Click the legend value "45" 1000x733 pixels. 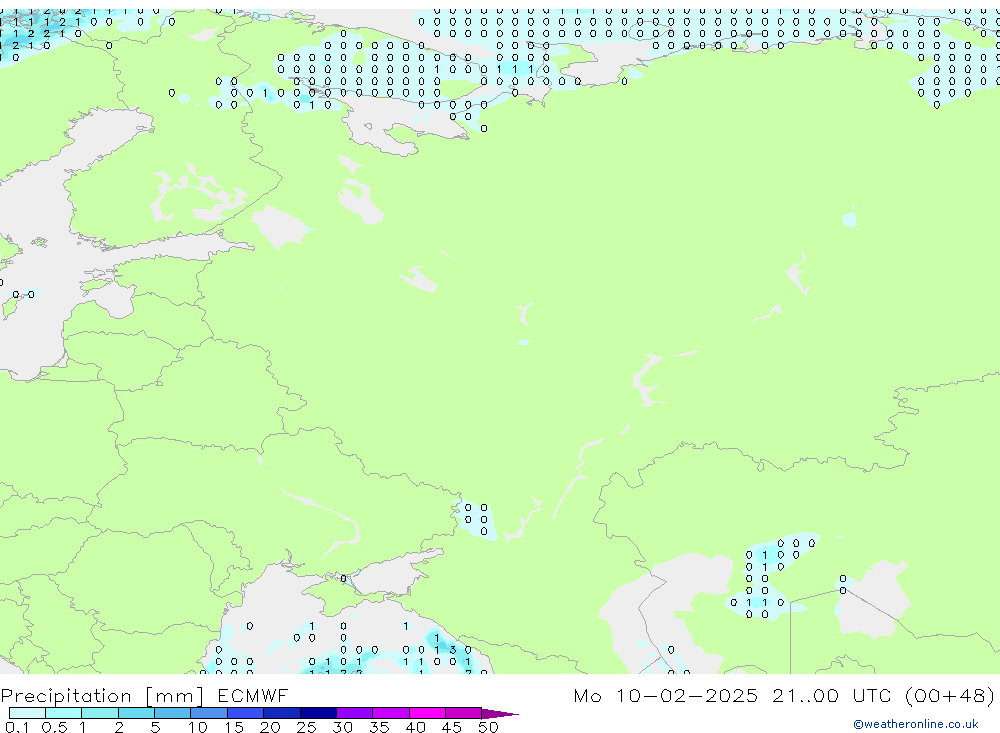pos(452,727)
